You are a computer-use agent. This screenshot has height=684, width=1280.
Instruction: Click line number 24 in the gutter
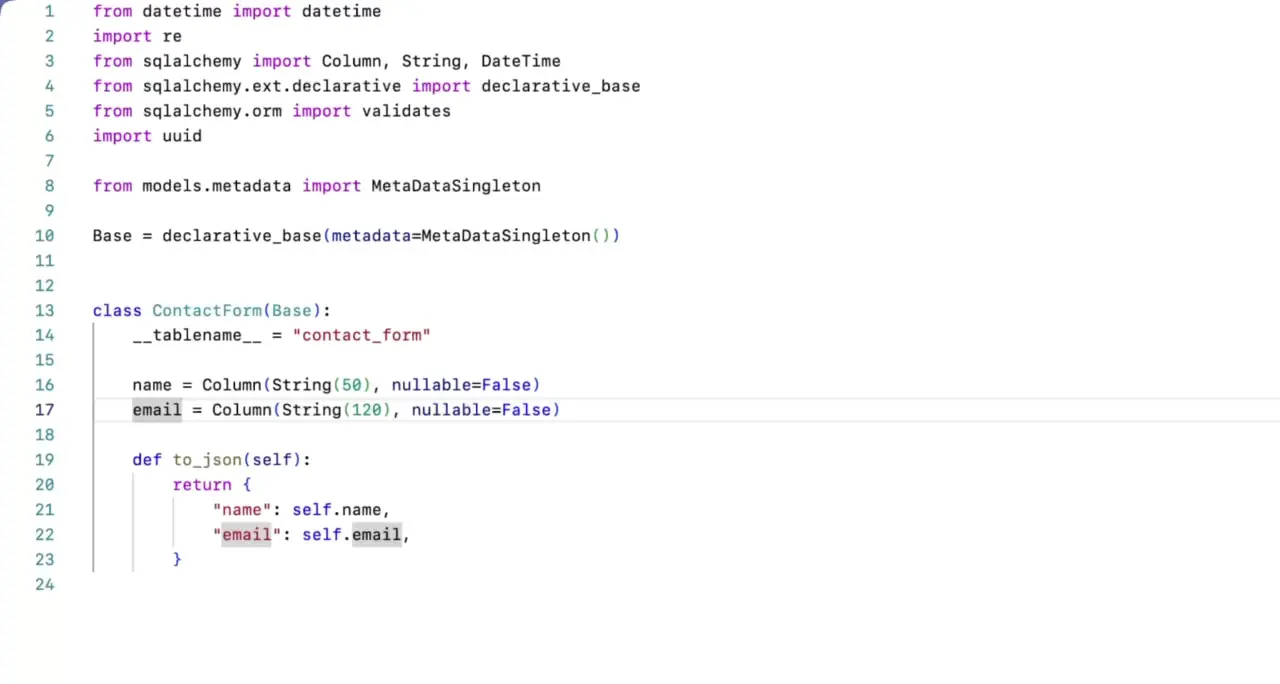[x=44, y=584]
